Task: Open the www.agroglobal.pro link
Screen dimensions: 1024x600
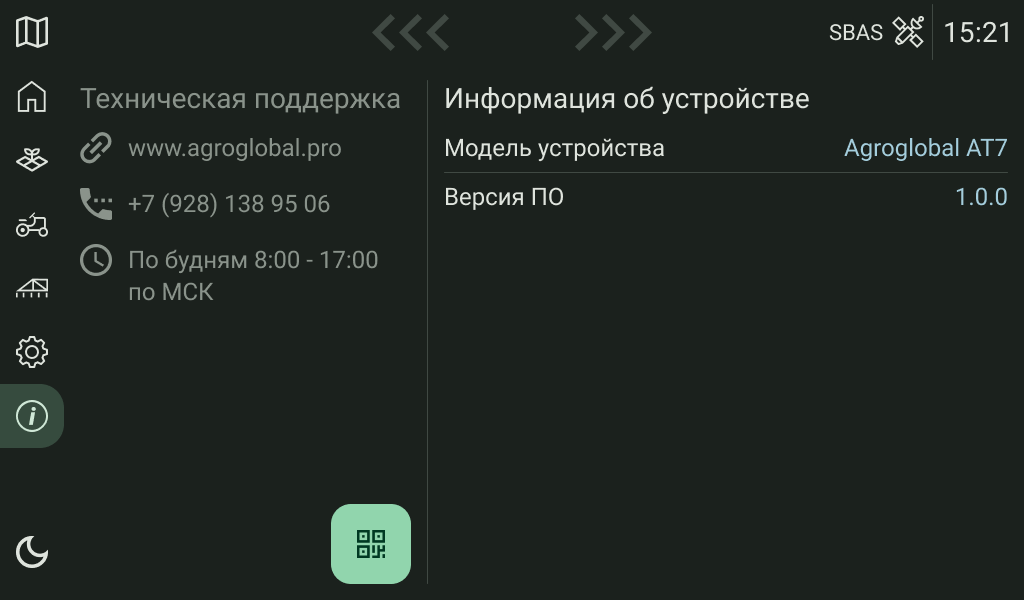Action: [233, 147]
